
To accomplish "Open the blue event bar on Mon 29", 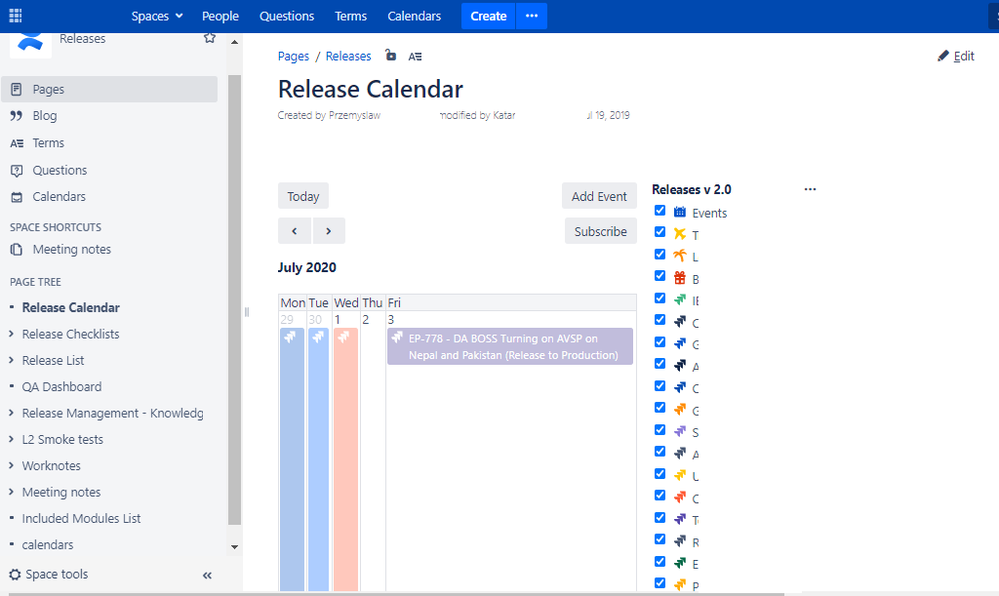I will [x=292, y=459].
